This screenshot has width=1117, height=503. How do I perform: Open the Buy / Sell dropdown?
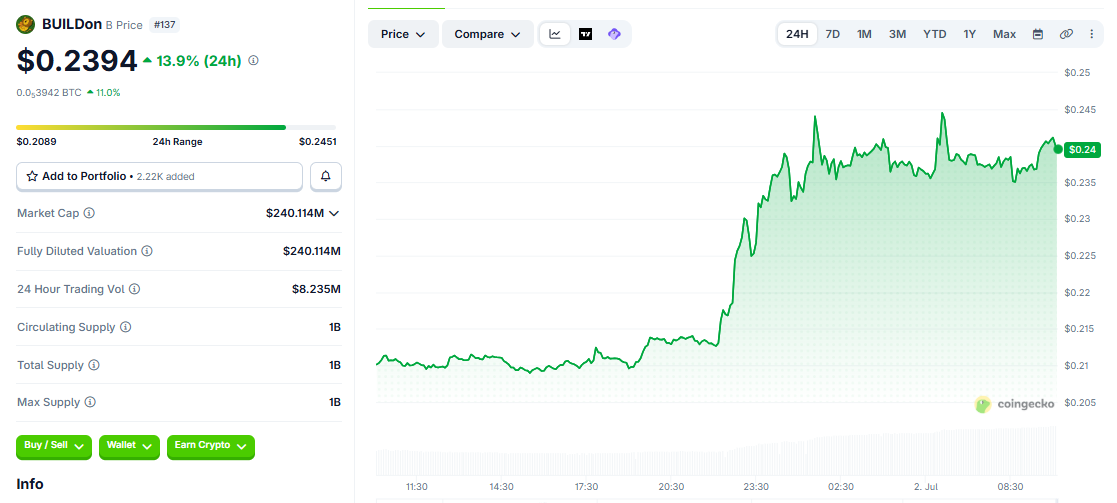tap(54, 446)
